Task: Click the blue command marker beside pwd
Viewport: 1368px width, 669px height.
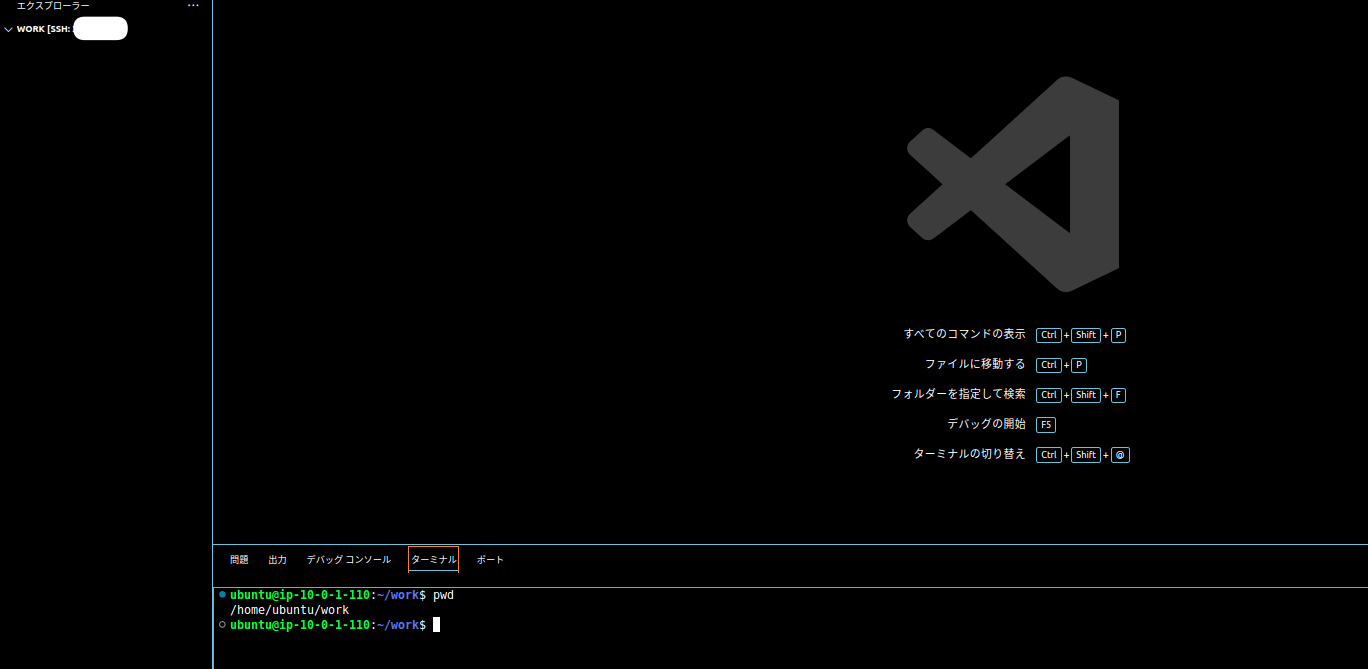Action: 222,594
